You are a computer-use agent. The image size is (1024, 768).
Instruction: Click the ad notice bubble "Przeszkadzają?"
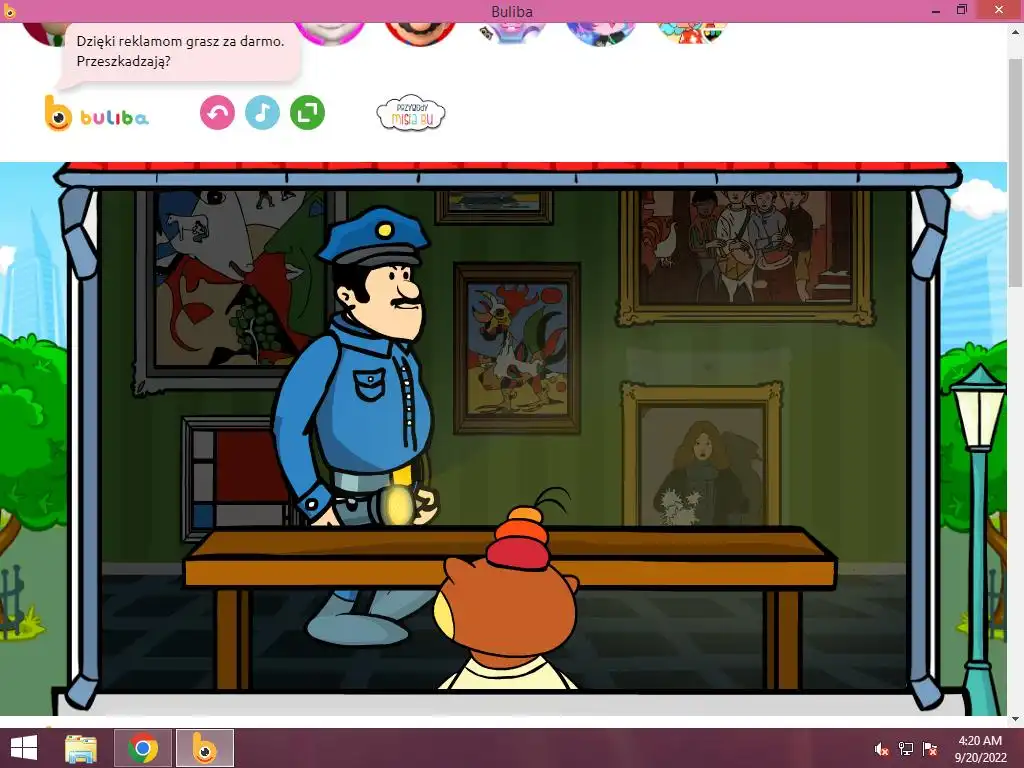point(181,52)
